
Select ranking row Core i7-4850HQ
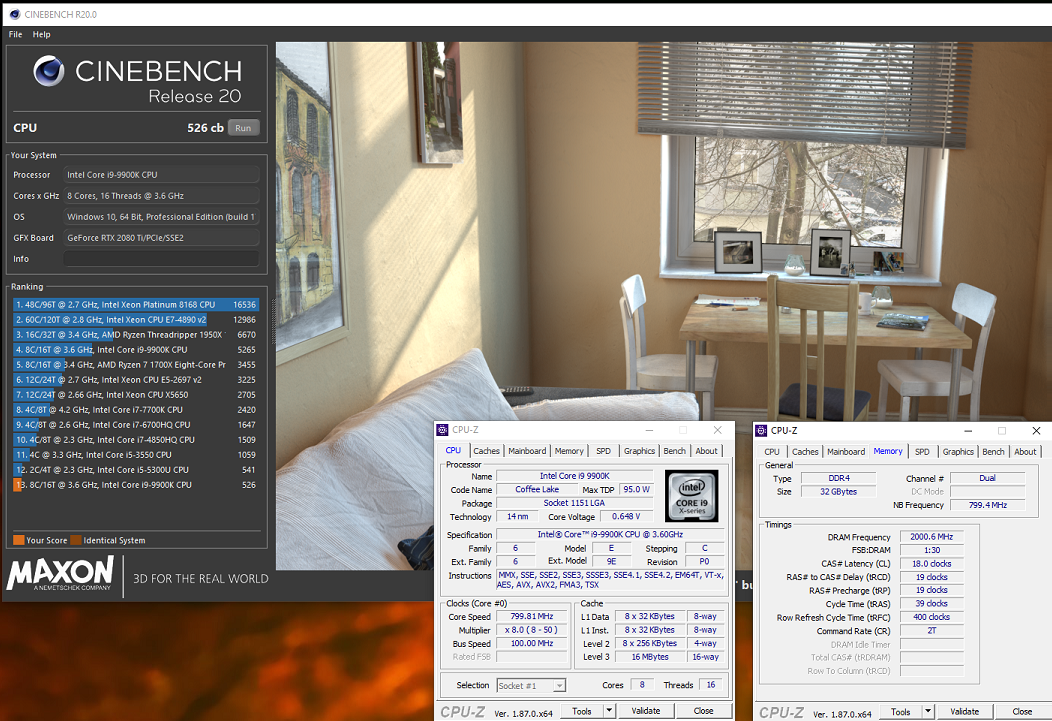[x=136, y=440]
